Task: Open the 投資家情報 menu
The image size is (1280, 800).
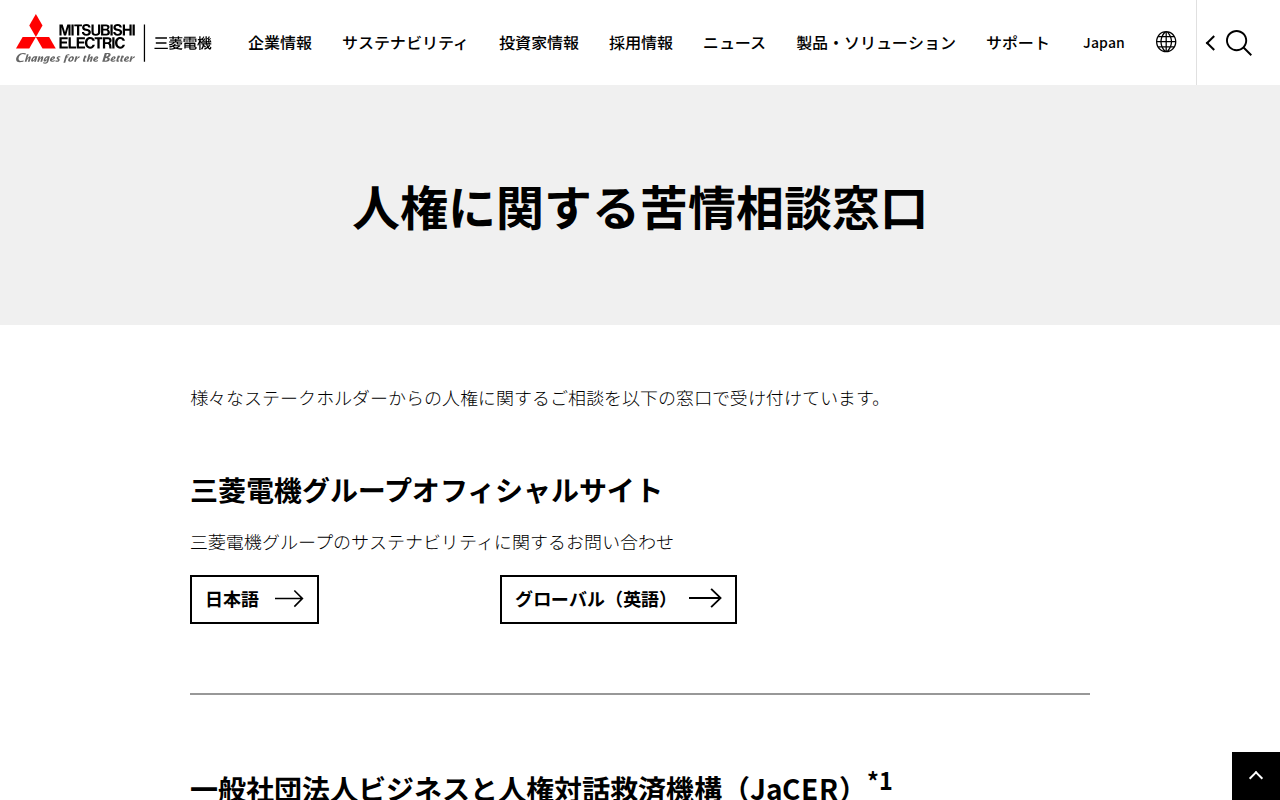Action: click(x=539, y=43)
